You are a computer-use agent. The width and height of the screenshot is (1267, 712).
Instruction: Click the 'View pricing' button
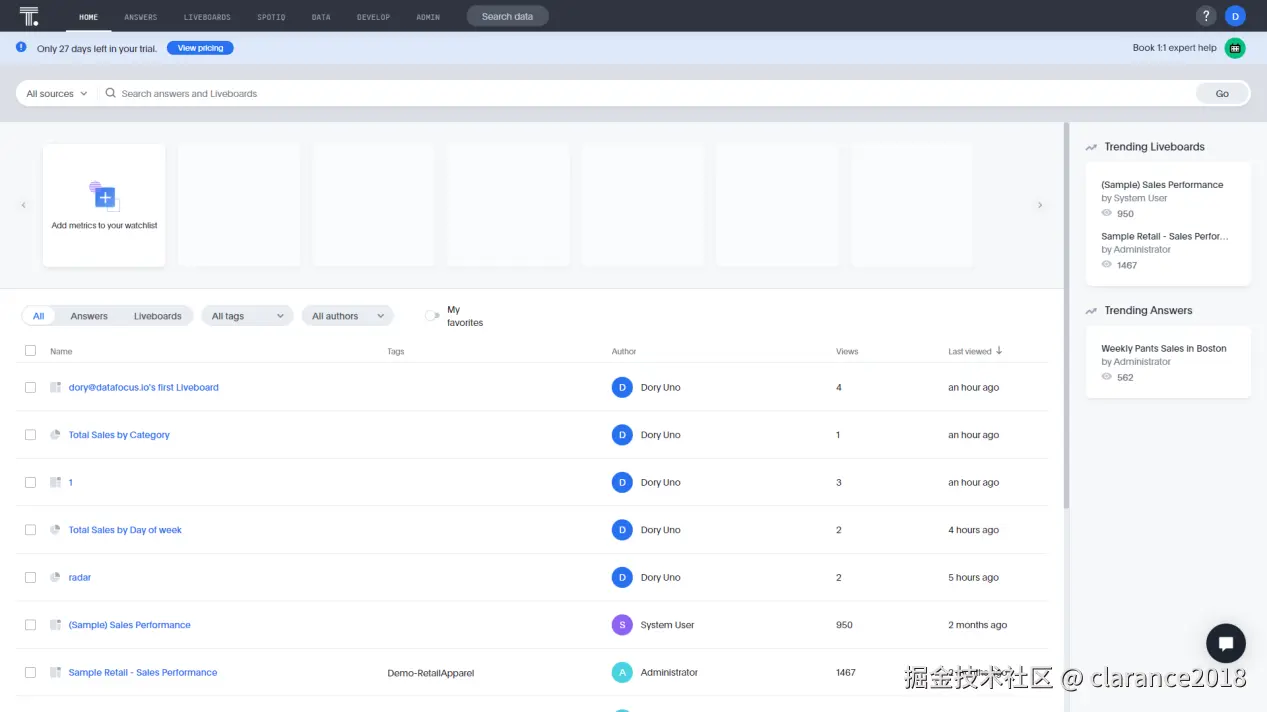click(x=199, y=47)
